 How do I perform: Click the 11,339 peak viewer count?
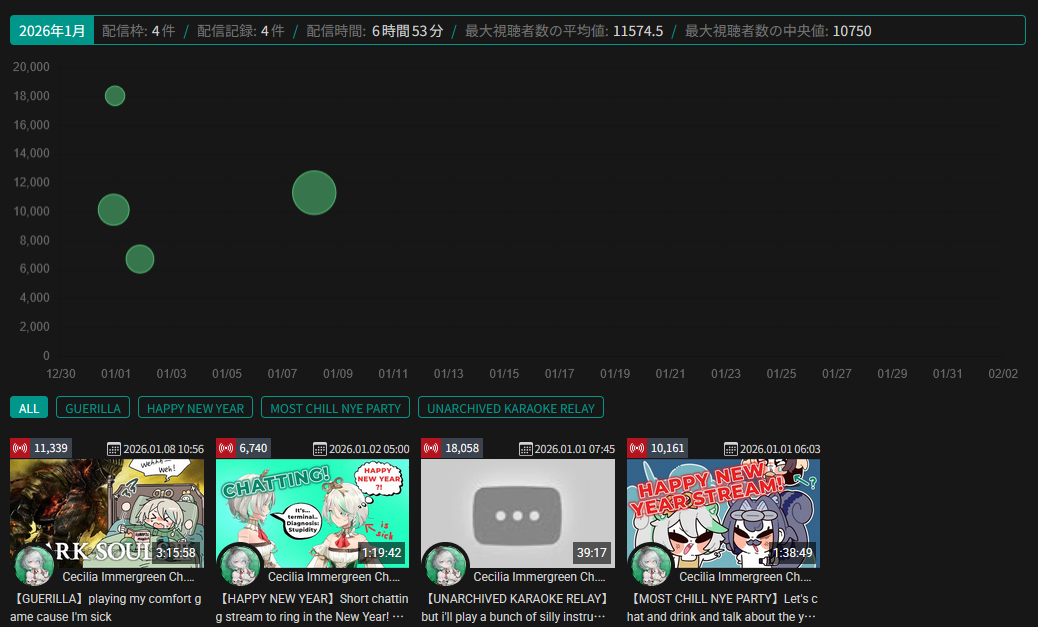coord(50,448)
